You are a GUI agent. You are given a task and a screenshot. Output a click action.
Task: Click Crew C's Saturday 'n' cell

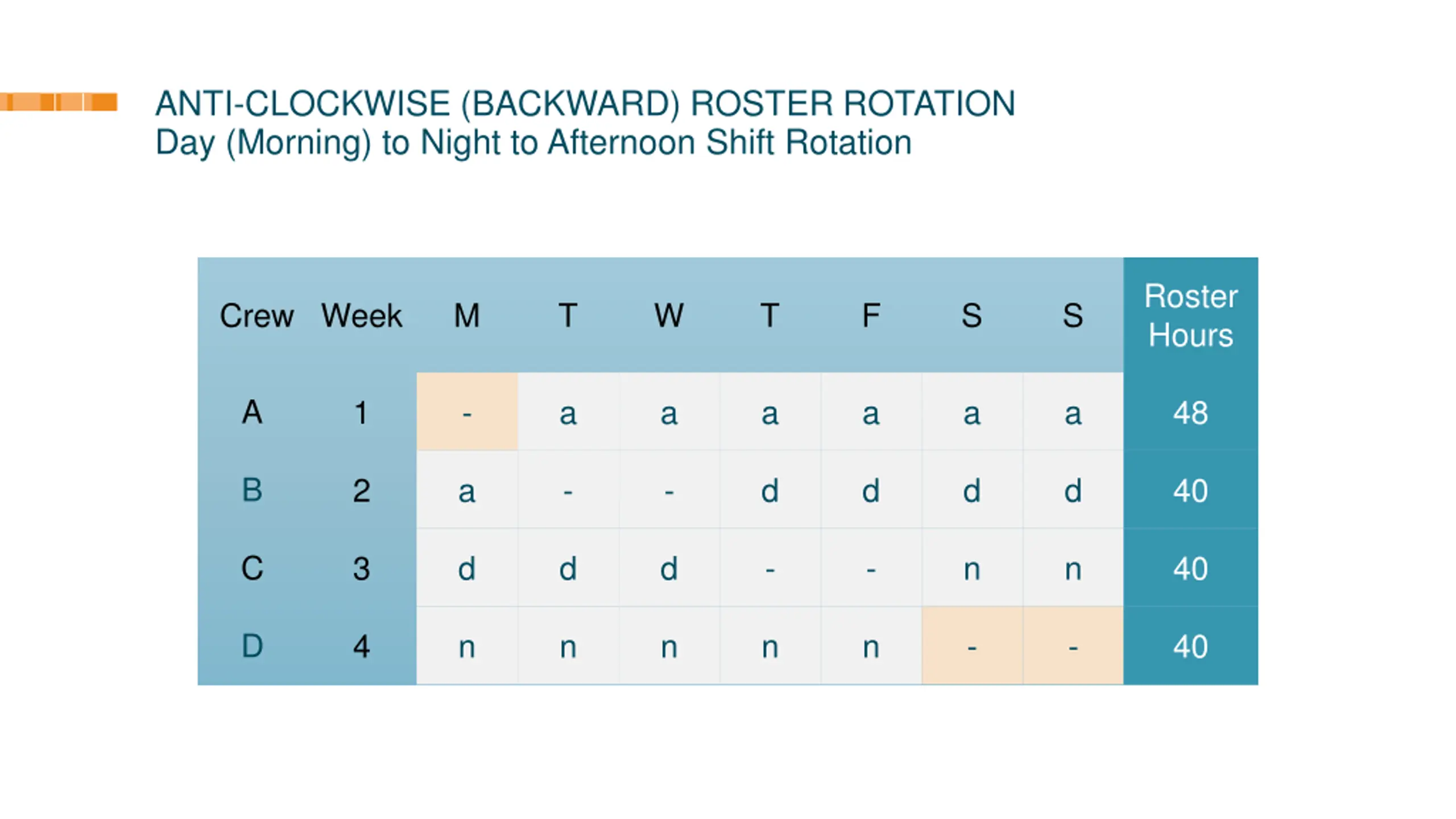[972, 568]
